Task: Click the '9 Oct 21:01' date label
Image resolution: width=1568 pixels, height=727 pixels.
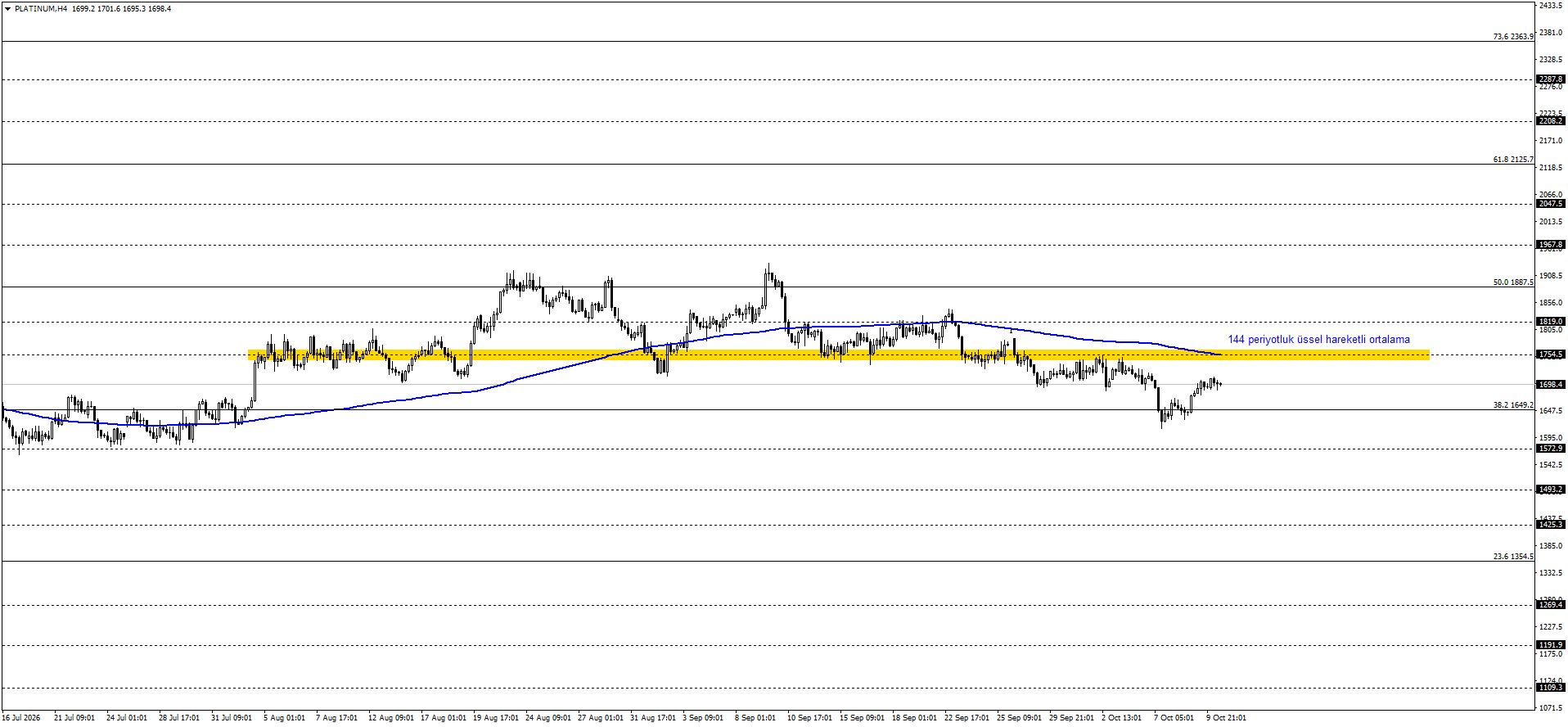Action: pyautogui.click(x=1226, y=718)
